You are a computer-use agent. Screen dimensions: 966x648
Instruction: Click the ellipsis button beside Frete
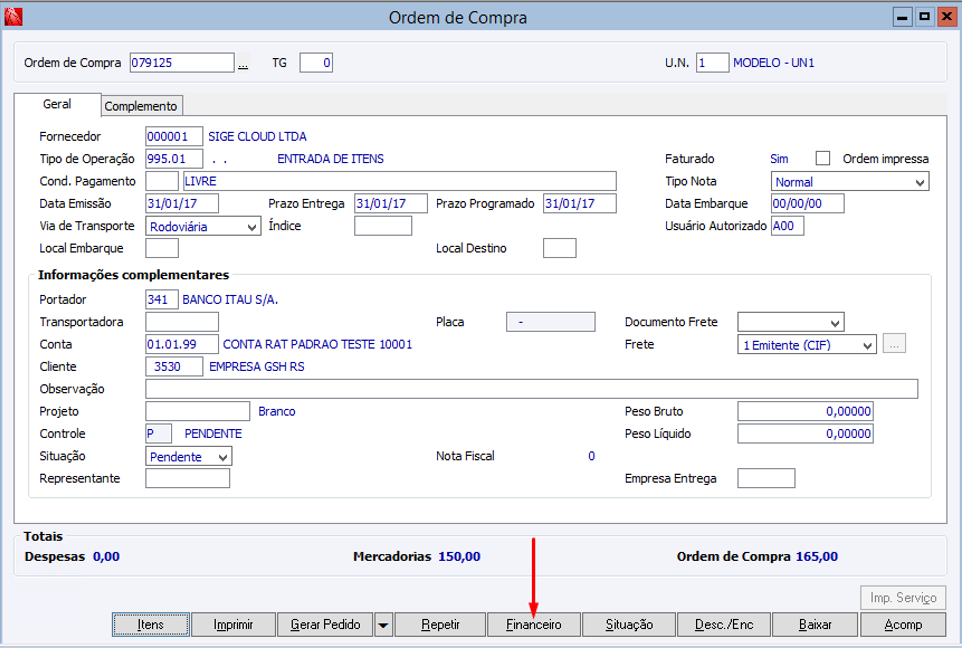click(x=894, y=344)
